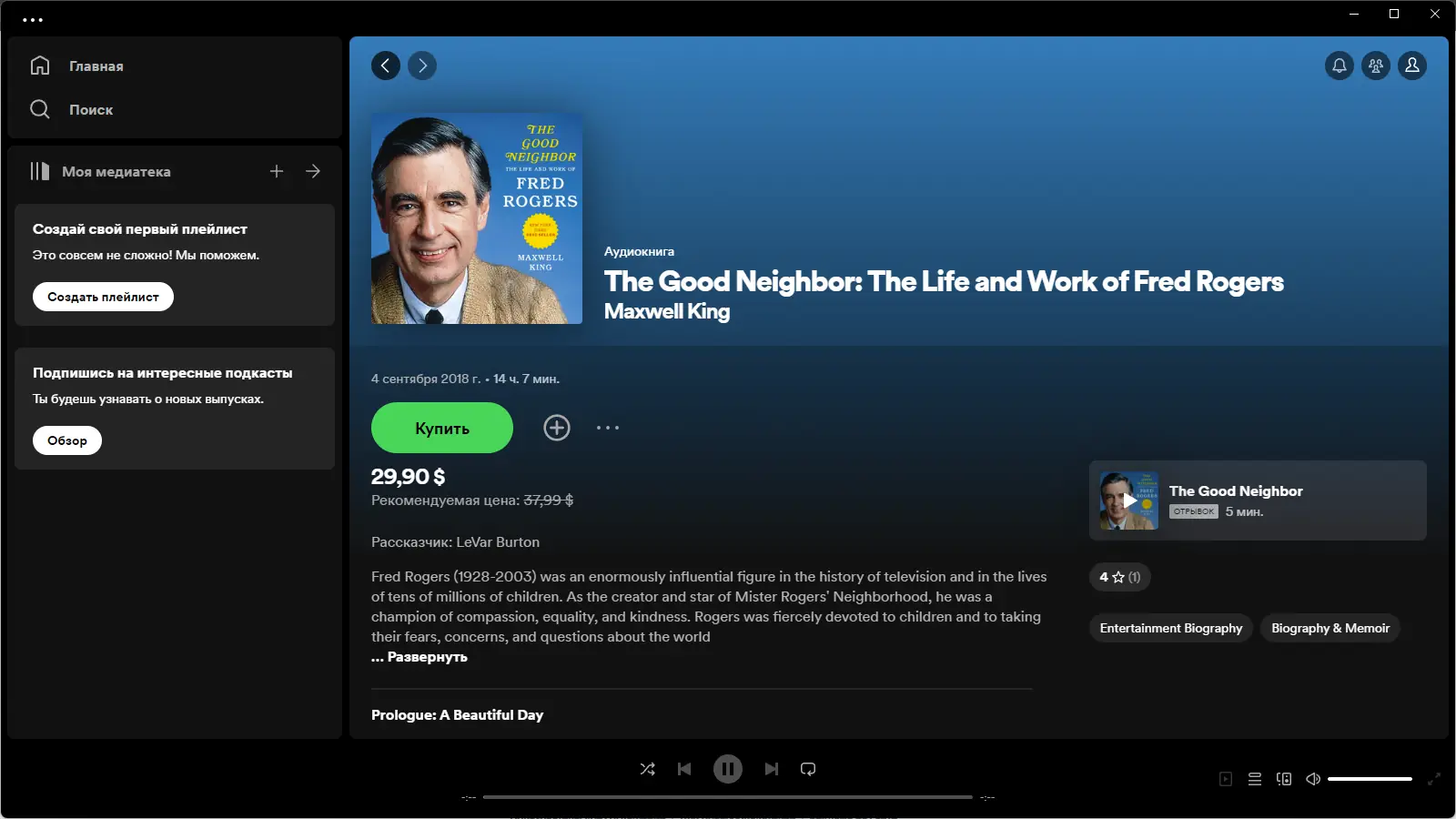Screen dimensions: 1456x819
Task: Click the home icon in sidebar
Action: 40,66
